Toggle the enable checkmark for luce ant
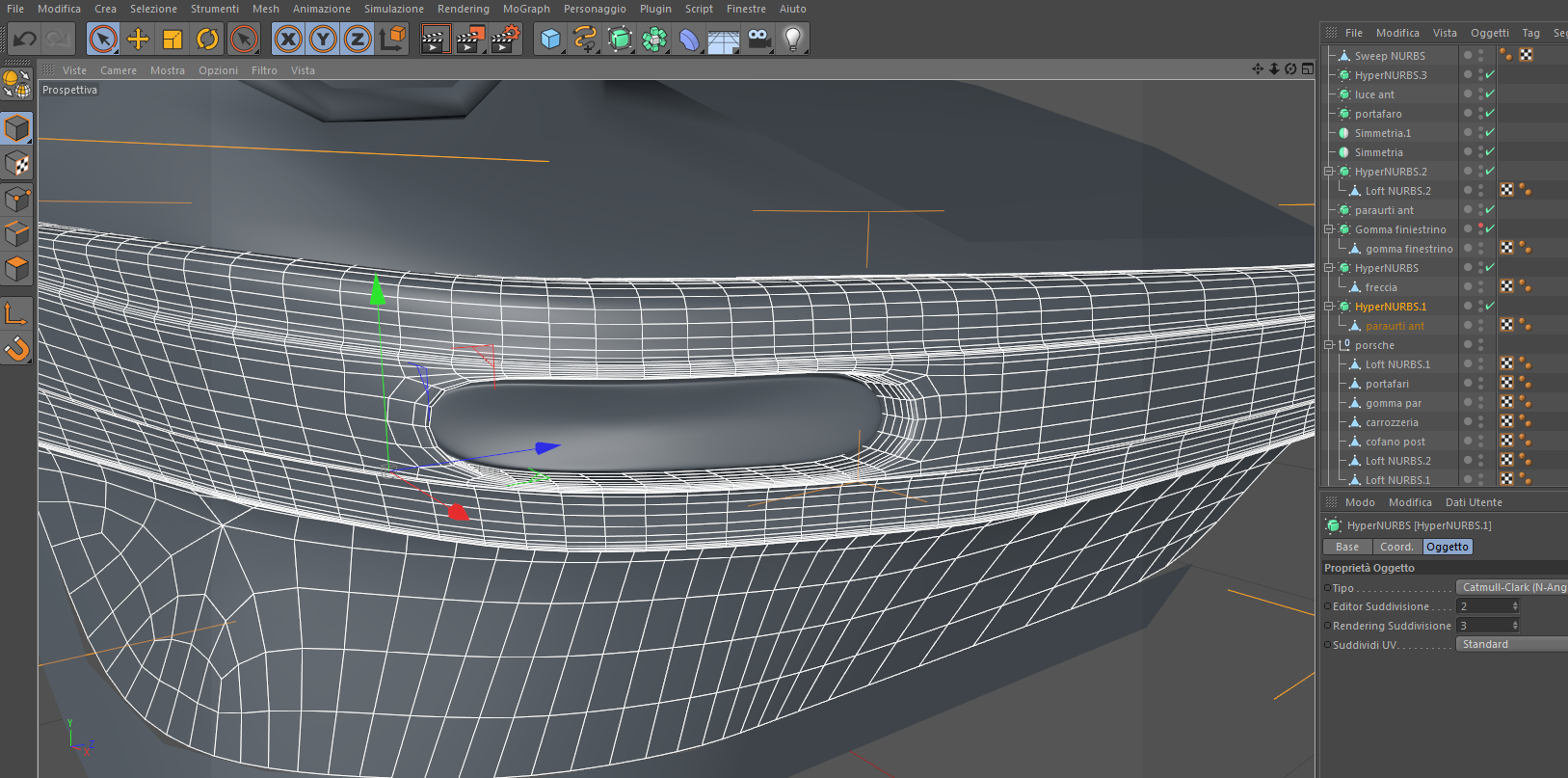 1490,94
